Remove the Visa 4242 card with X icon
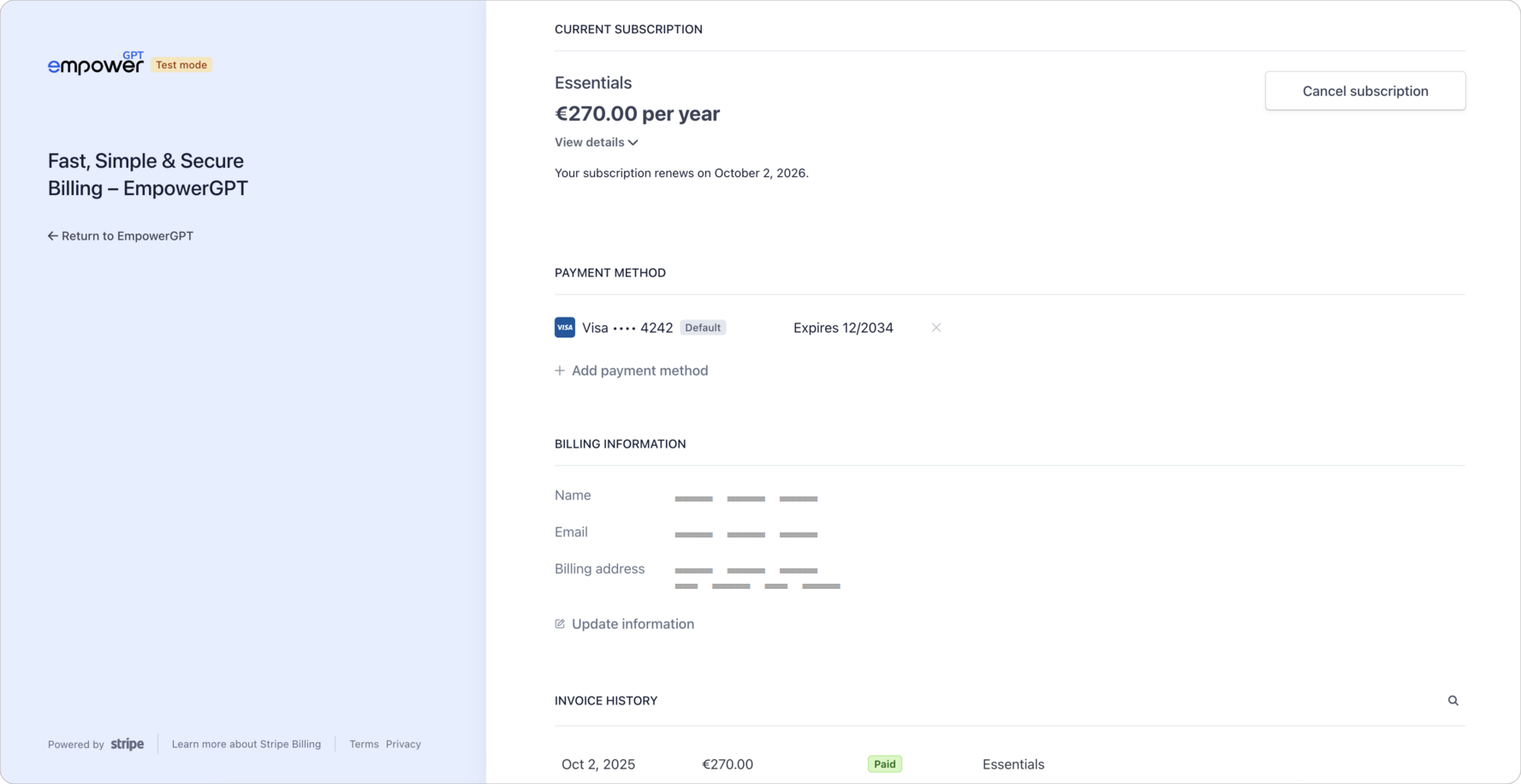 click(936, 328)
